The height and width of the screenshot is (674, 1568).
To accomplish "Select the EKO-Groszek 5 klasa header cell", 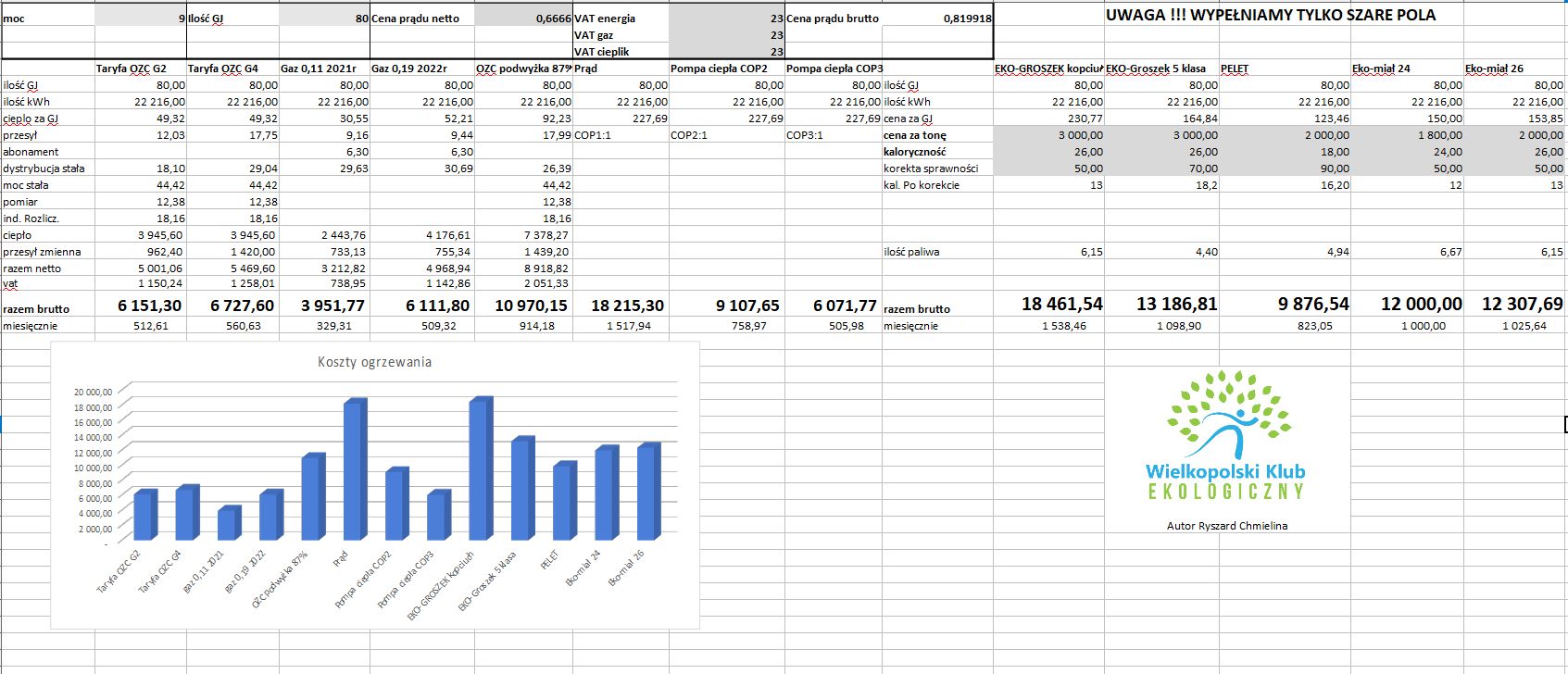I will [x=1161, y=68].
